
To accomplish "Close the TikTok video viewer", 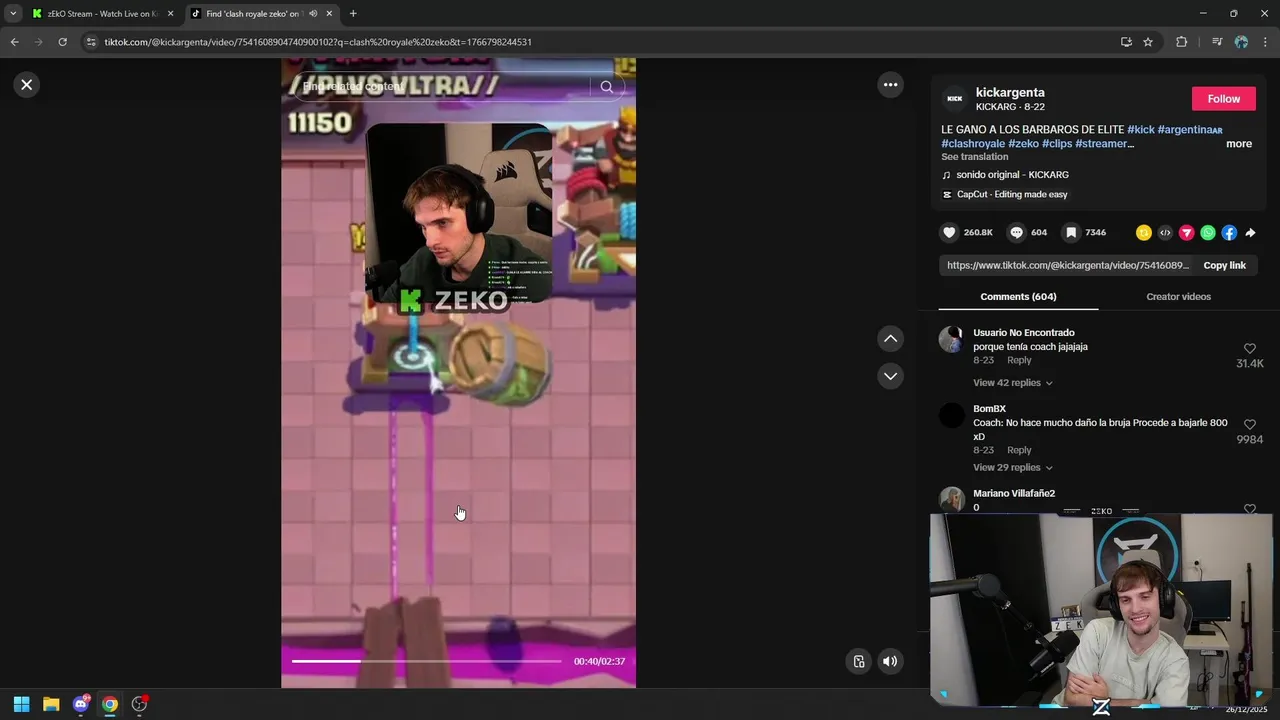I will (x=27, y=85).
